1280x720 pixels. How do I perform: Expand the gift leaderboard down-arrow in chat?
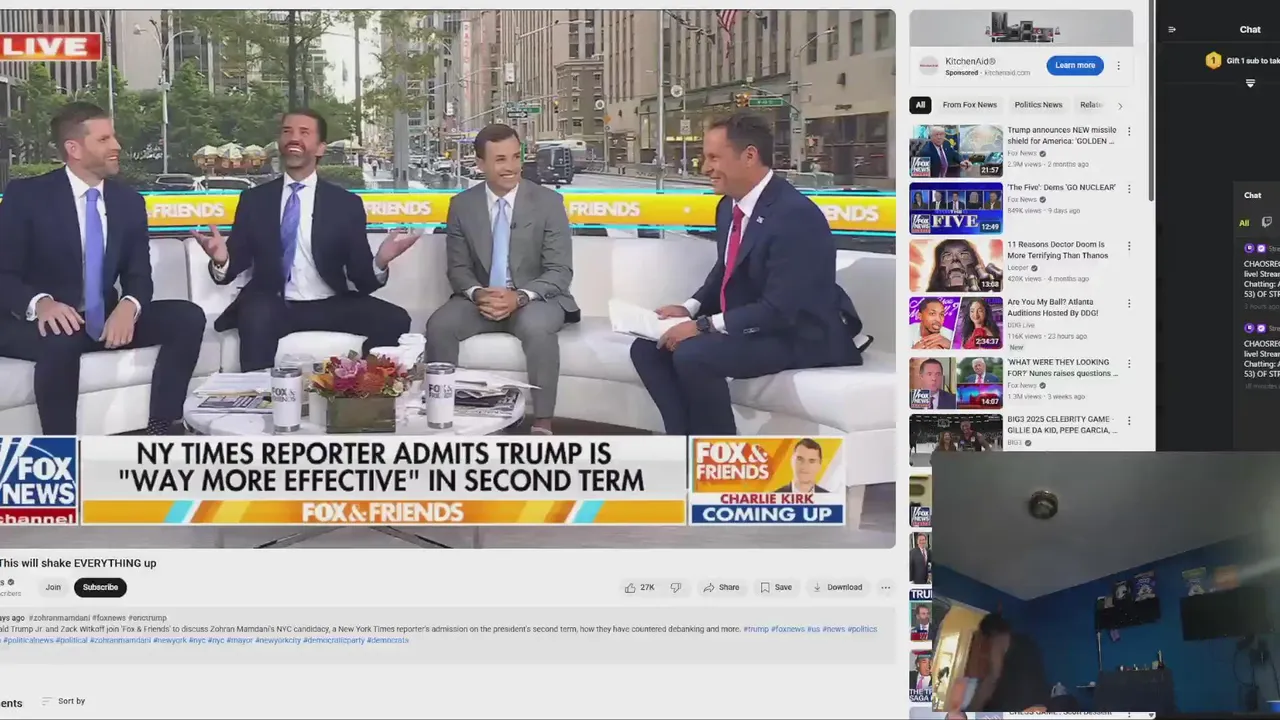[1250, 84]
